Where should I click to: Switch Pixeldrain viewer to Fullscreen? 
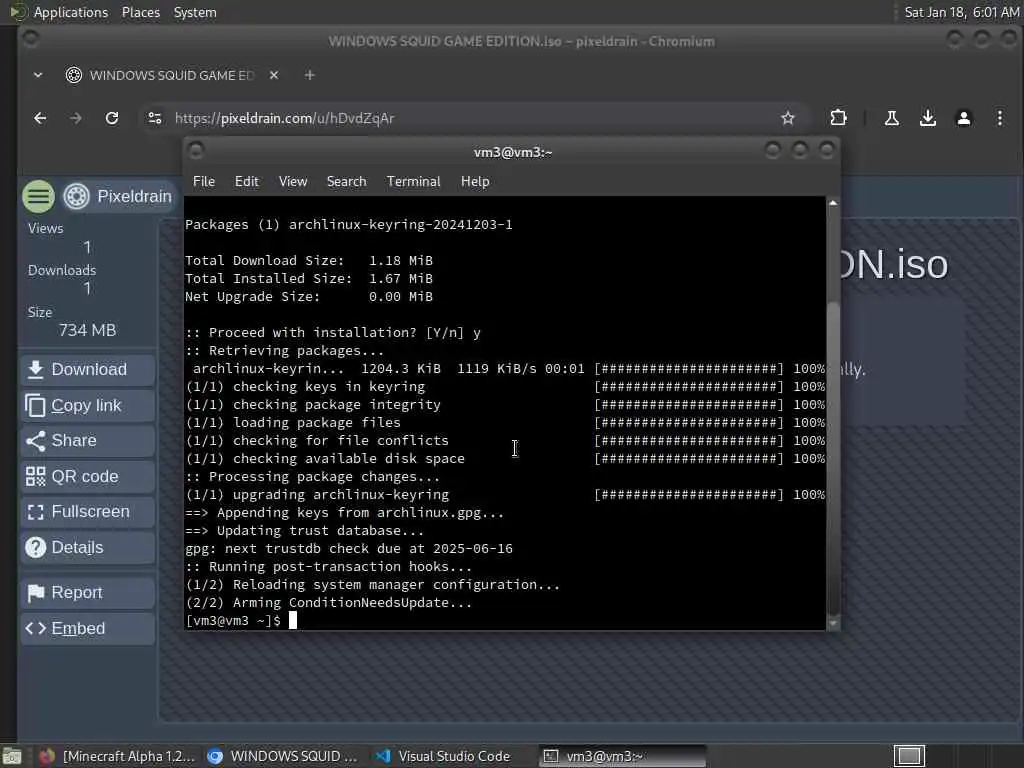click(88, 512)
